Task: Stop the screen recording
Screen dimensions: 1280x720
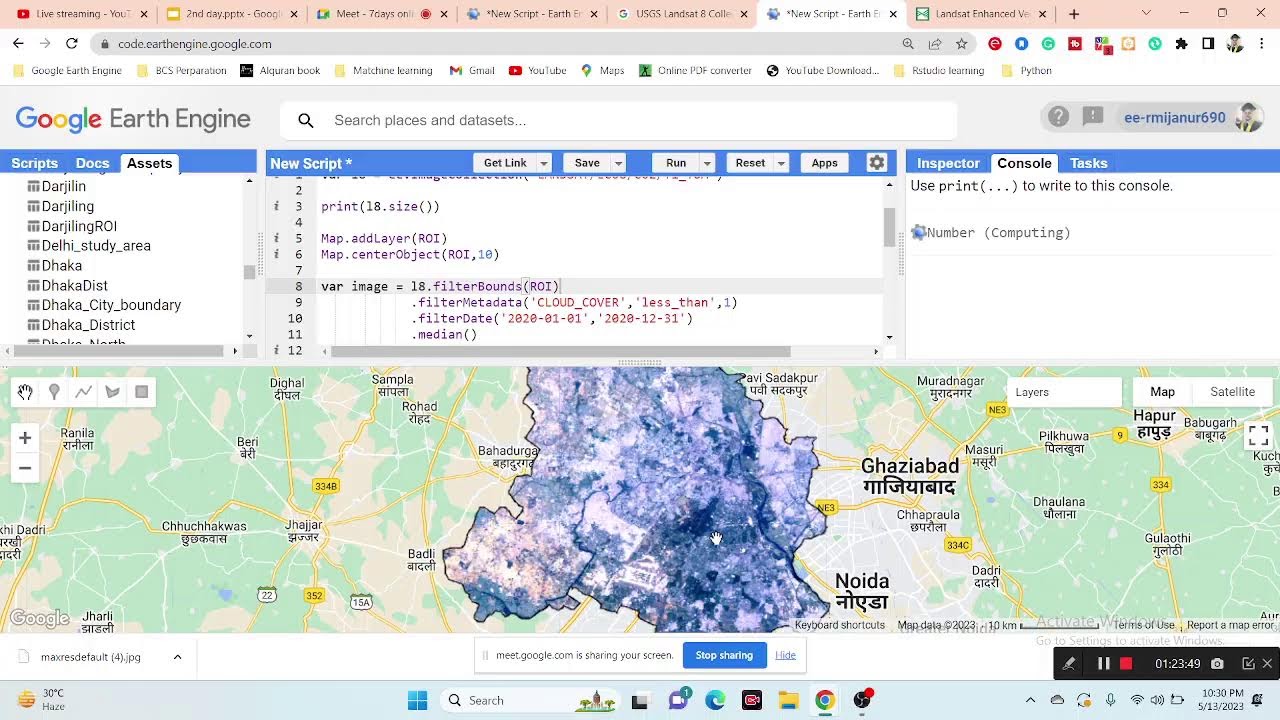Action: pos(1126,663)
